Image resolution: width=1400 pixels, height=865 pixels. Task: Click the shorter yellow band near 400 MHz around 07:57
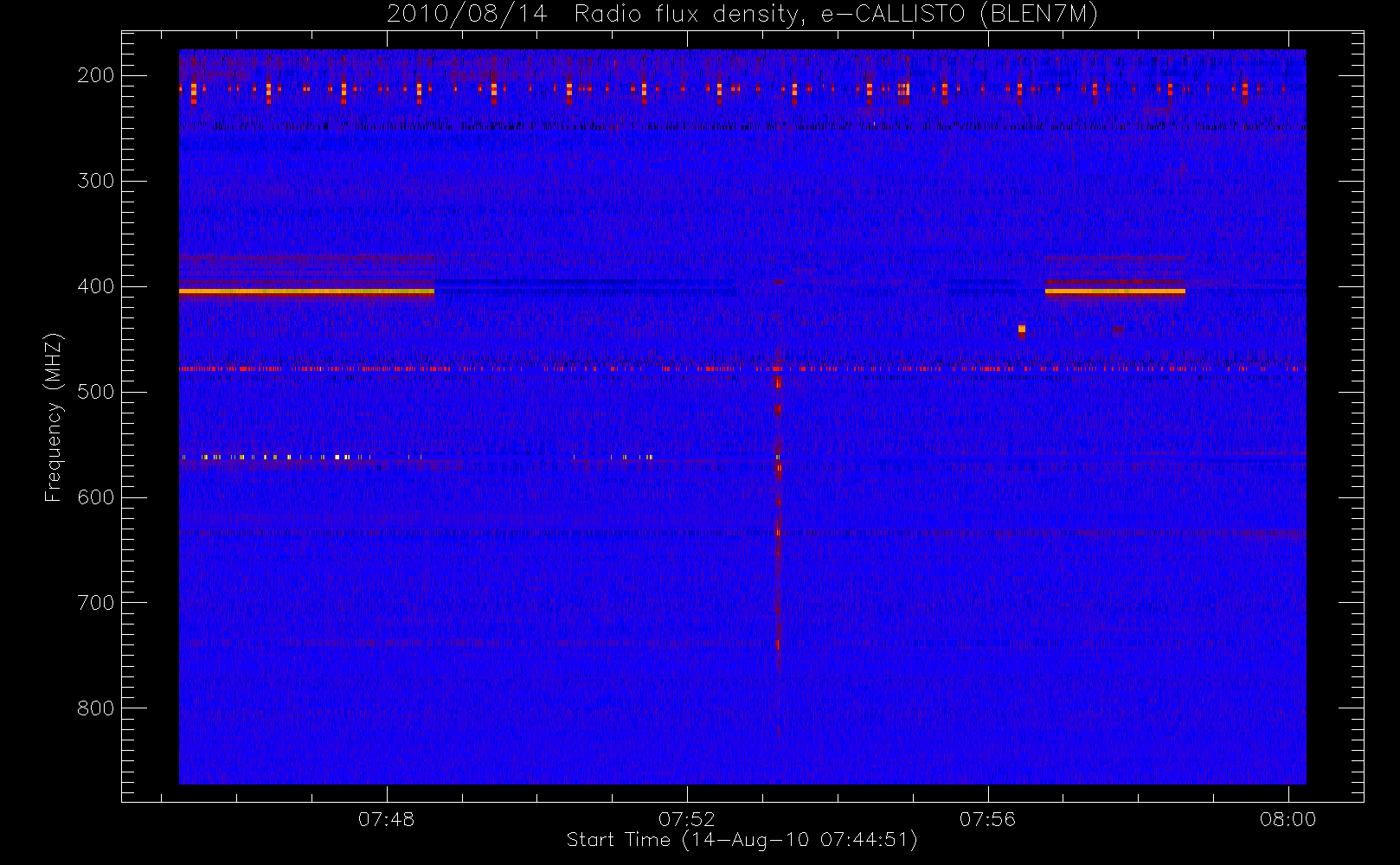(x=1114, y=292)
